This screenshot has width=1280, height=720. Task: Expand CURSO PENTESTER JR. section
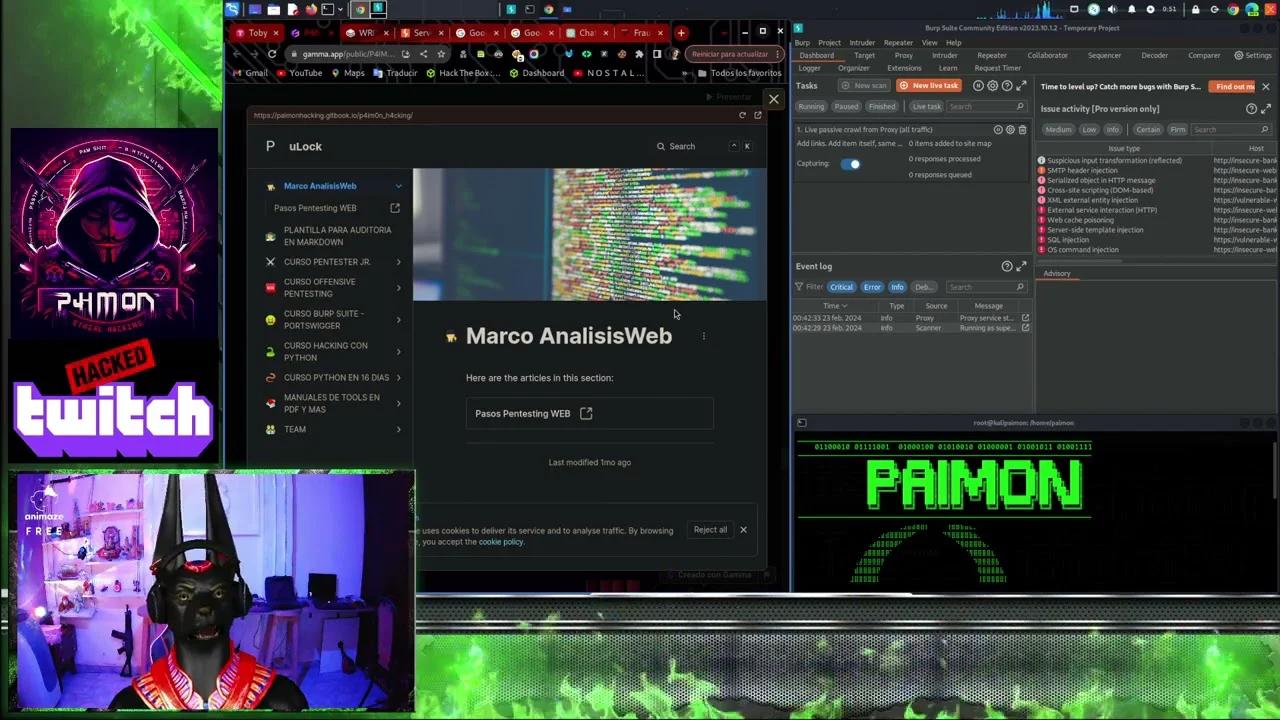coord(398,262)
